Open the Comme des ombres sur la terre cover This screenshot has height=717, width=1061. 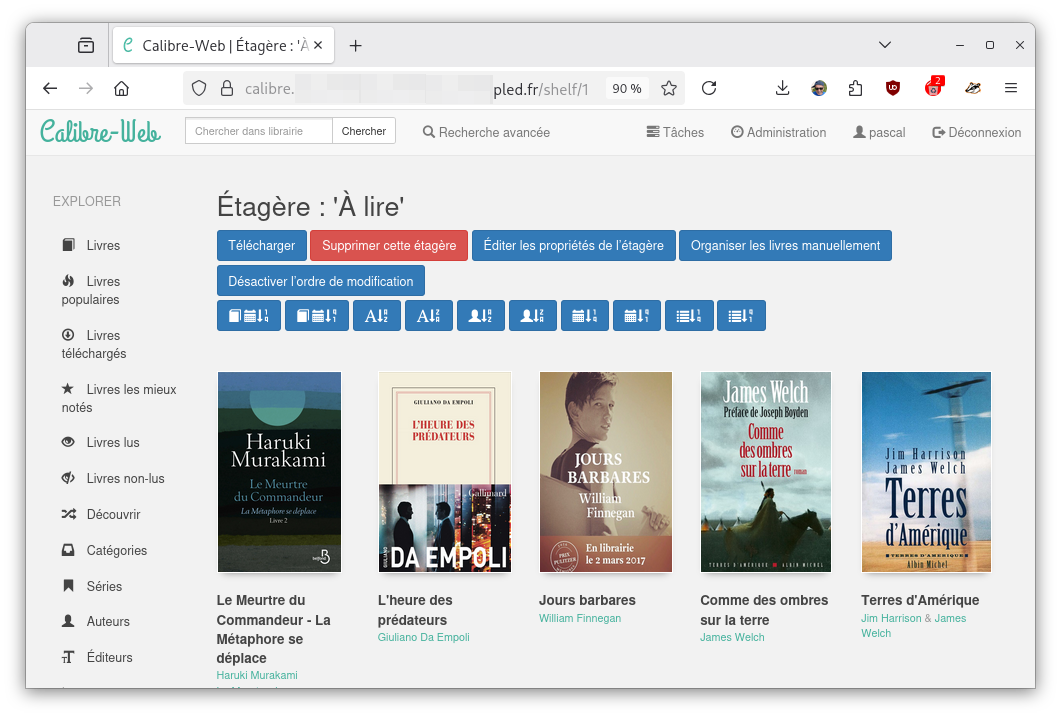point(766,472)
